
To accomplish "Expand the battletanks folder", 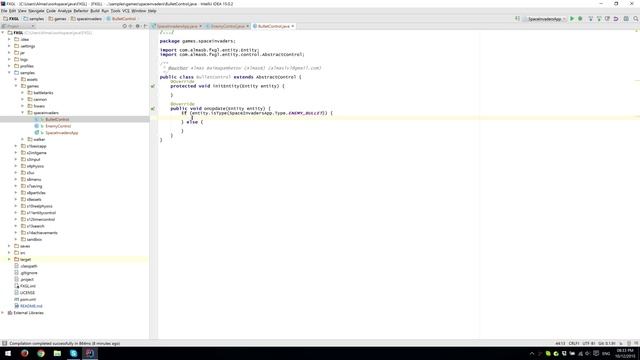I will coord(22,93).
